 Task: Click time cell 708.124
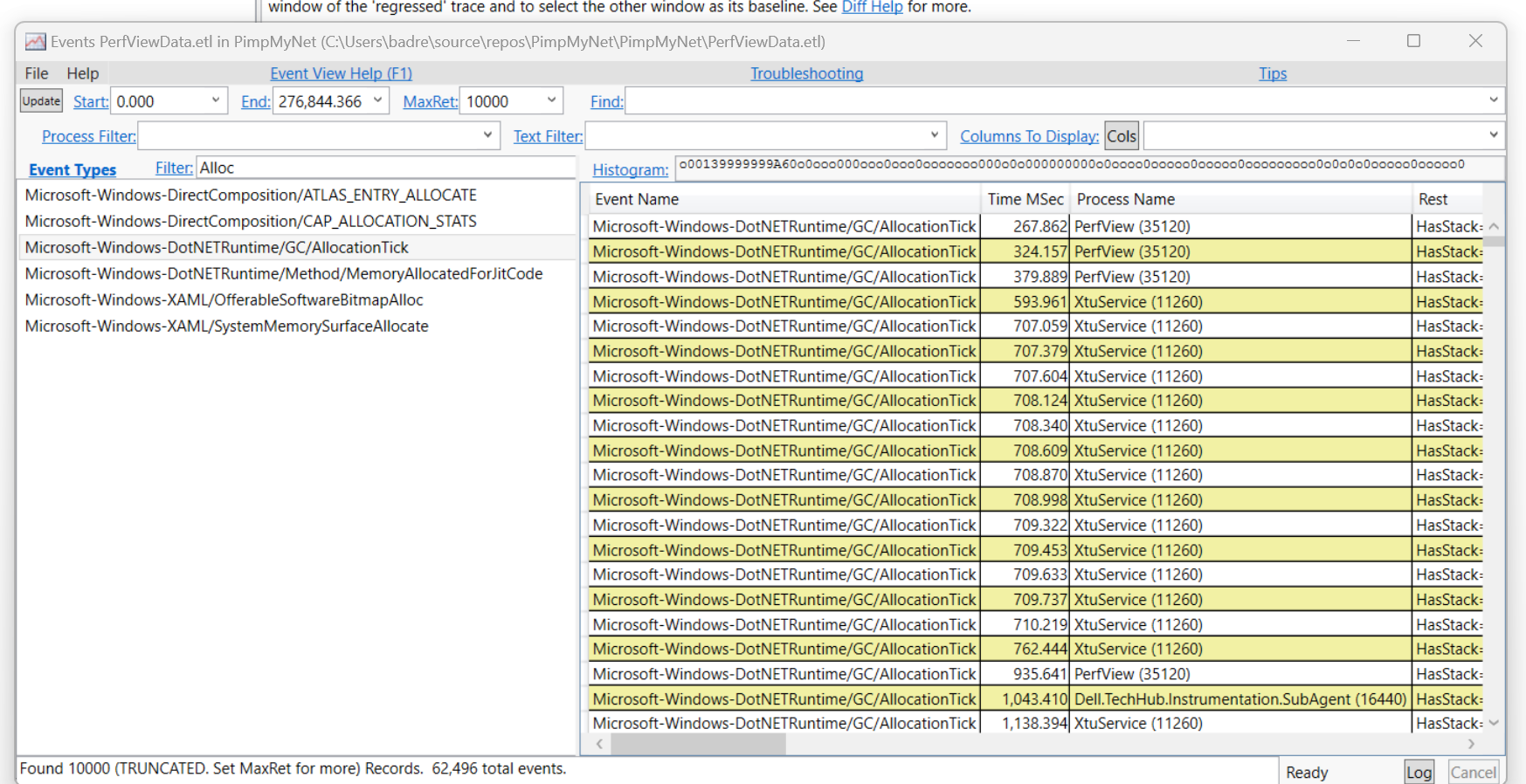point(1025,401)
